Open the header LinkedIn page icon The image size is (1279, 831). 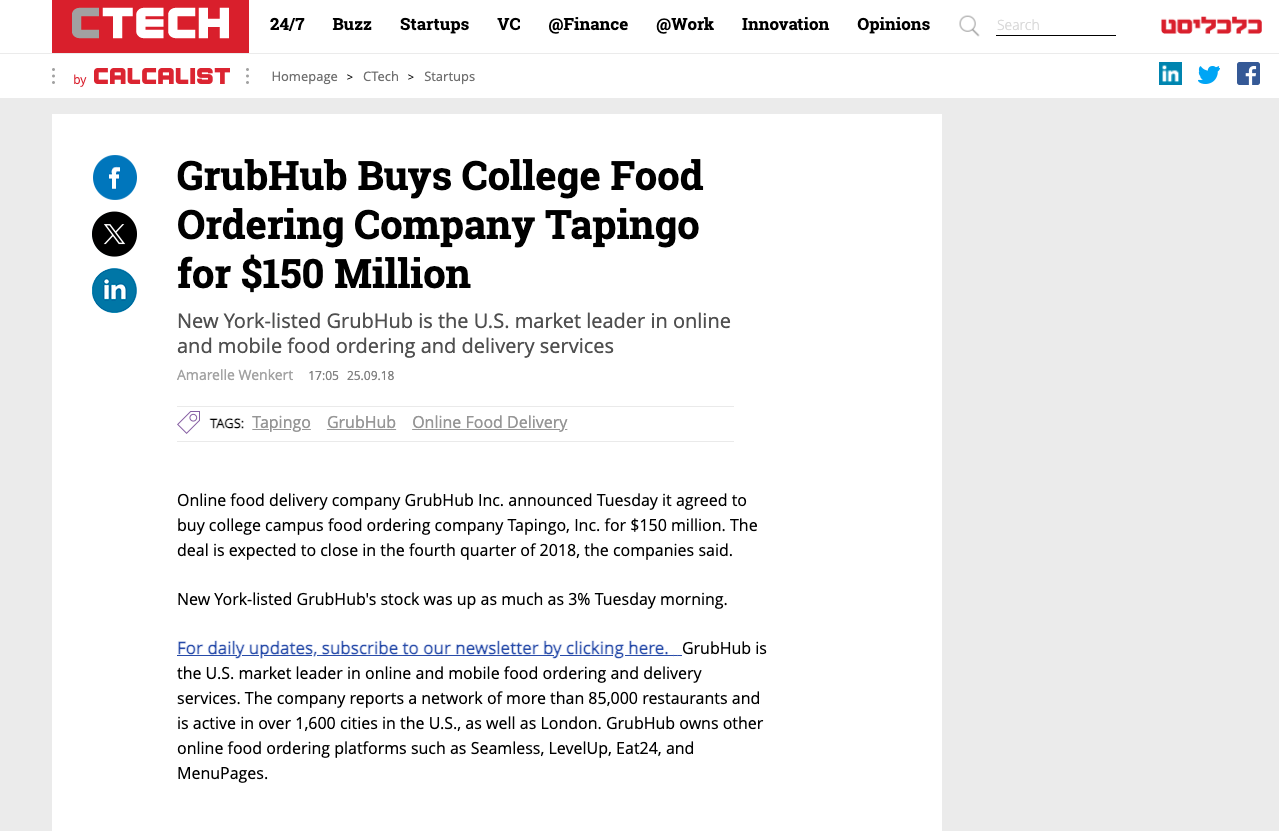(x=1170, y=74)
